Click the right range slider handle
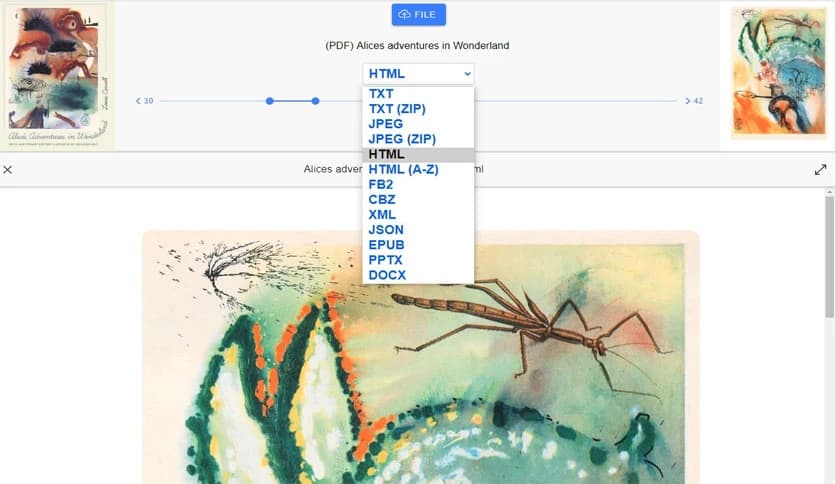 pos(316,101)
